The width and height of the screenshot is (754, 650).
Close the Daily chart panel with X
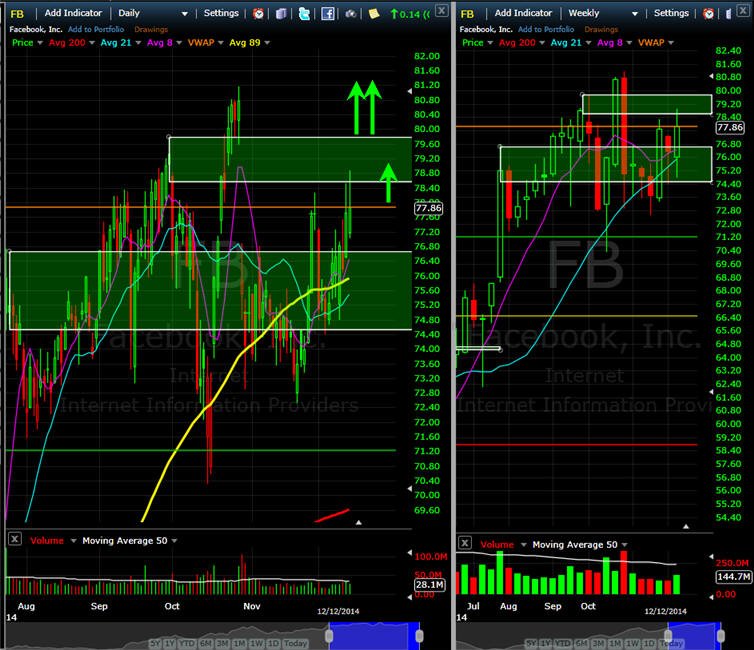(441, 10)
